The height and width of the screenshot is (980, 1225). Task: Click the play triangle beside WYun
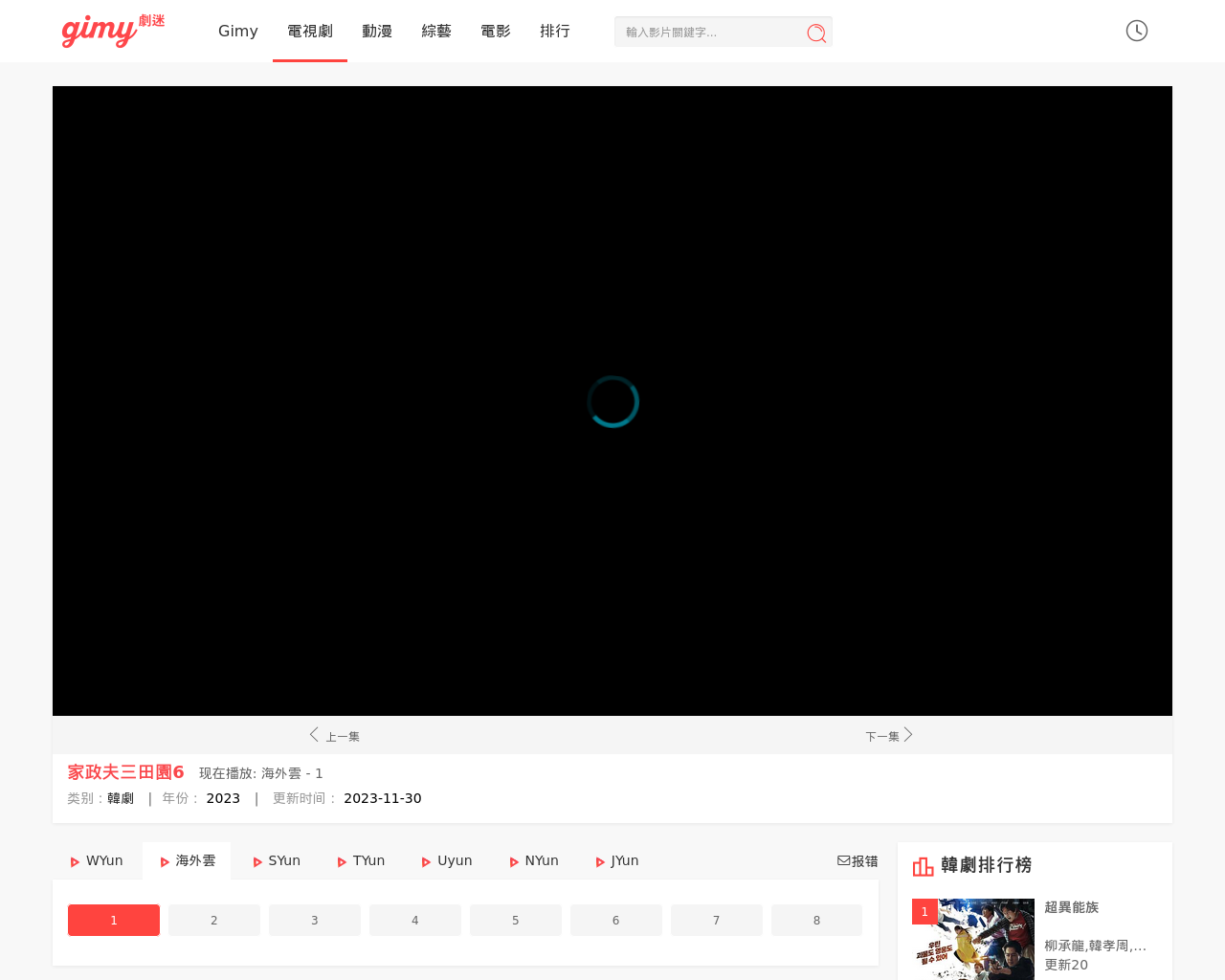(x=75, y=861)
